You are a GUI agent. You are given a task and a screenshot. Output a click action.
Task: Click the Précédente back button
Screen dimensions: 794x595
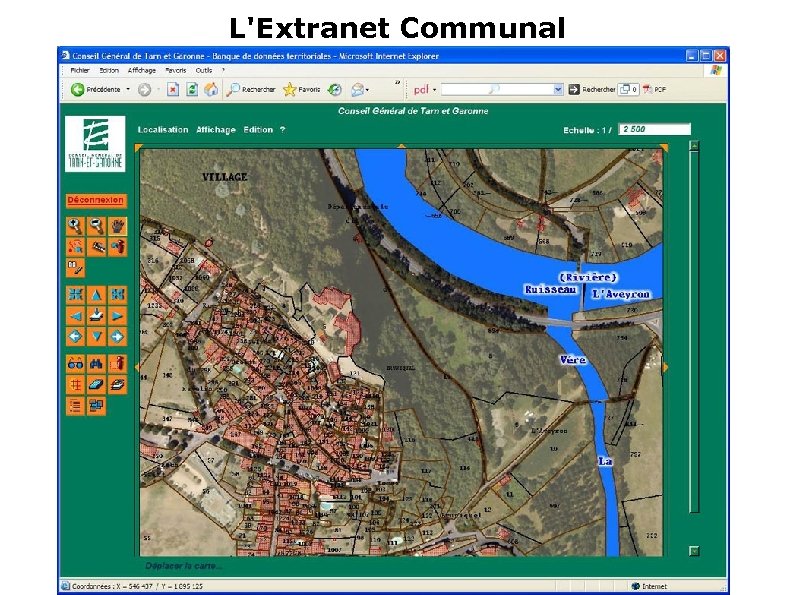tap(96, 90)
